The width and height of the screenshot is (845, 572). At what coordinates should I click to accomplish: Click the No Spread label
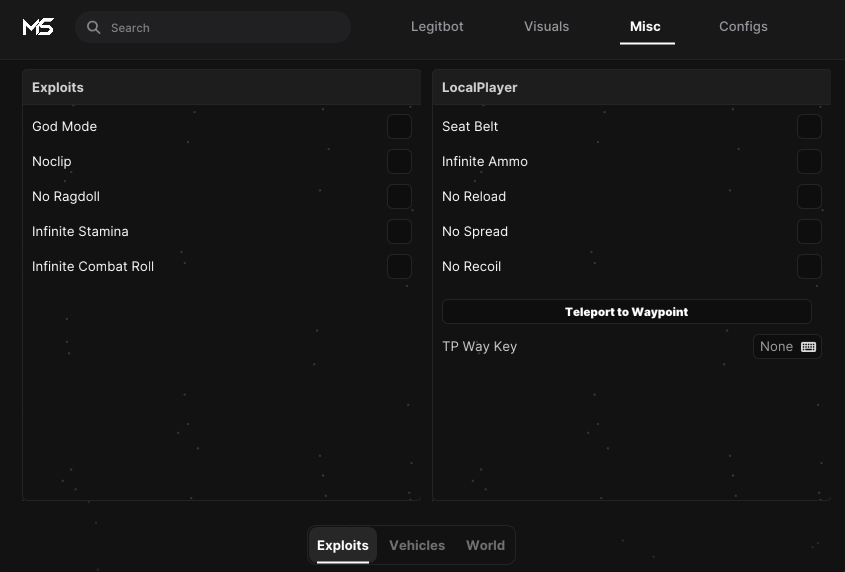(475, 231)
